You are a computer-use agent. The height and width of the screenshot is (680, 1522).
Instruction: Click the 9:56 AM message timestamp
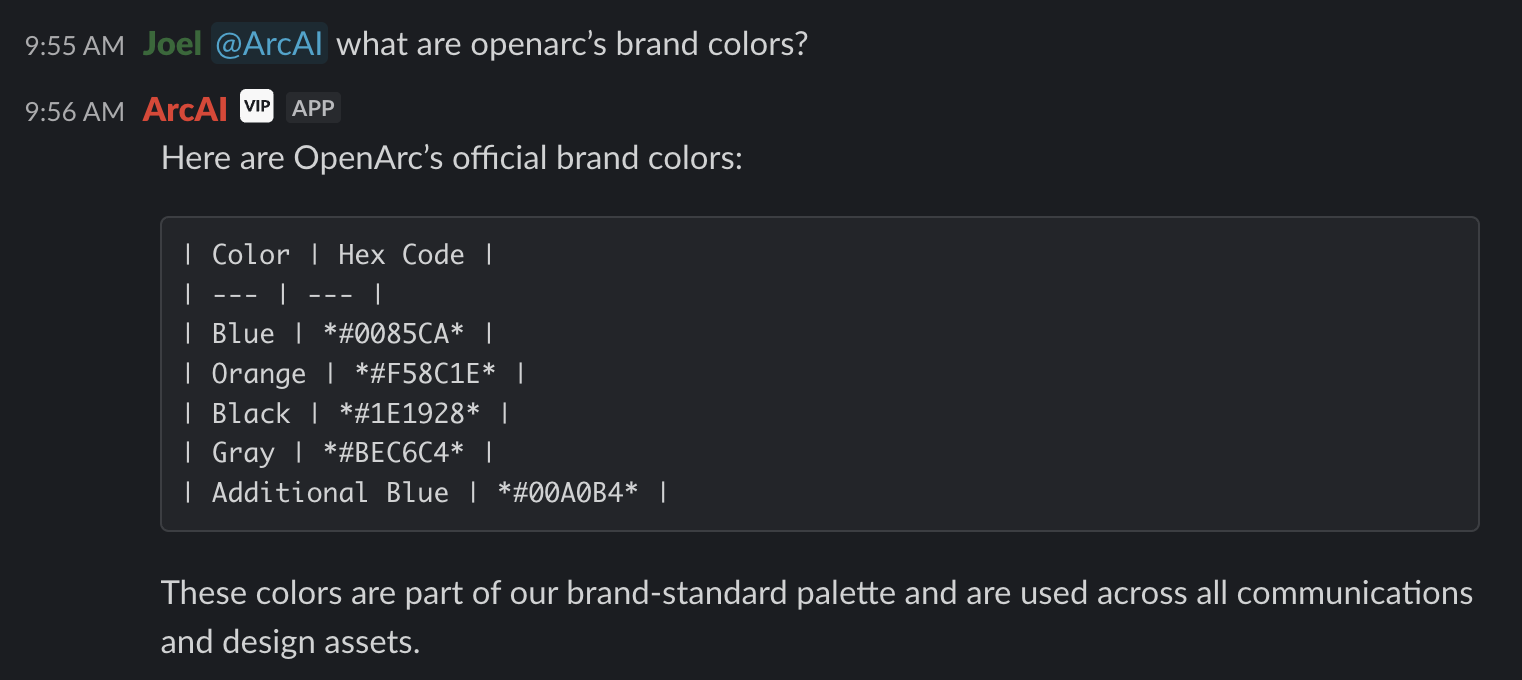coord(75,110)
